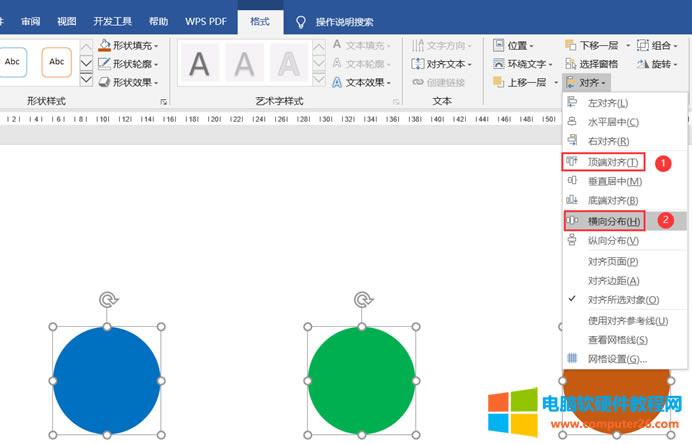Click Align Text (对齐文本) icon
Screen dimensions: 692x444
[417, 64]
